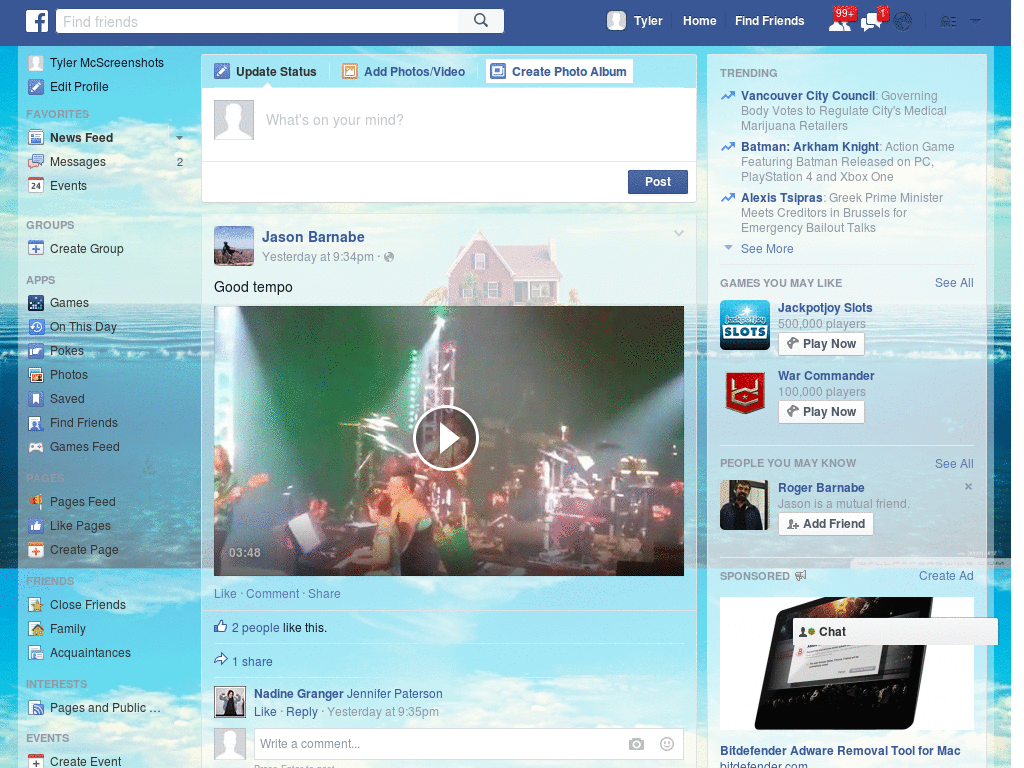This screenshot has width=1024, height=768.
Task: Open Jason Barnabe post options chevron
Action: point(679,233)
